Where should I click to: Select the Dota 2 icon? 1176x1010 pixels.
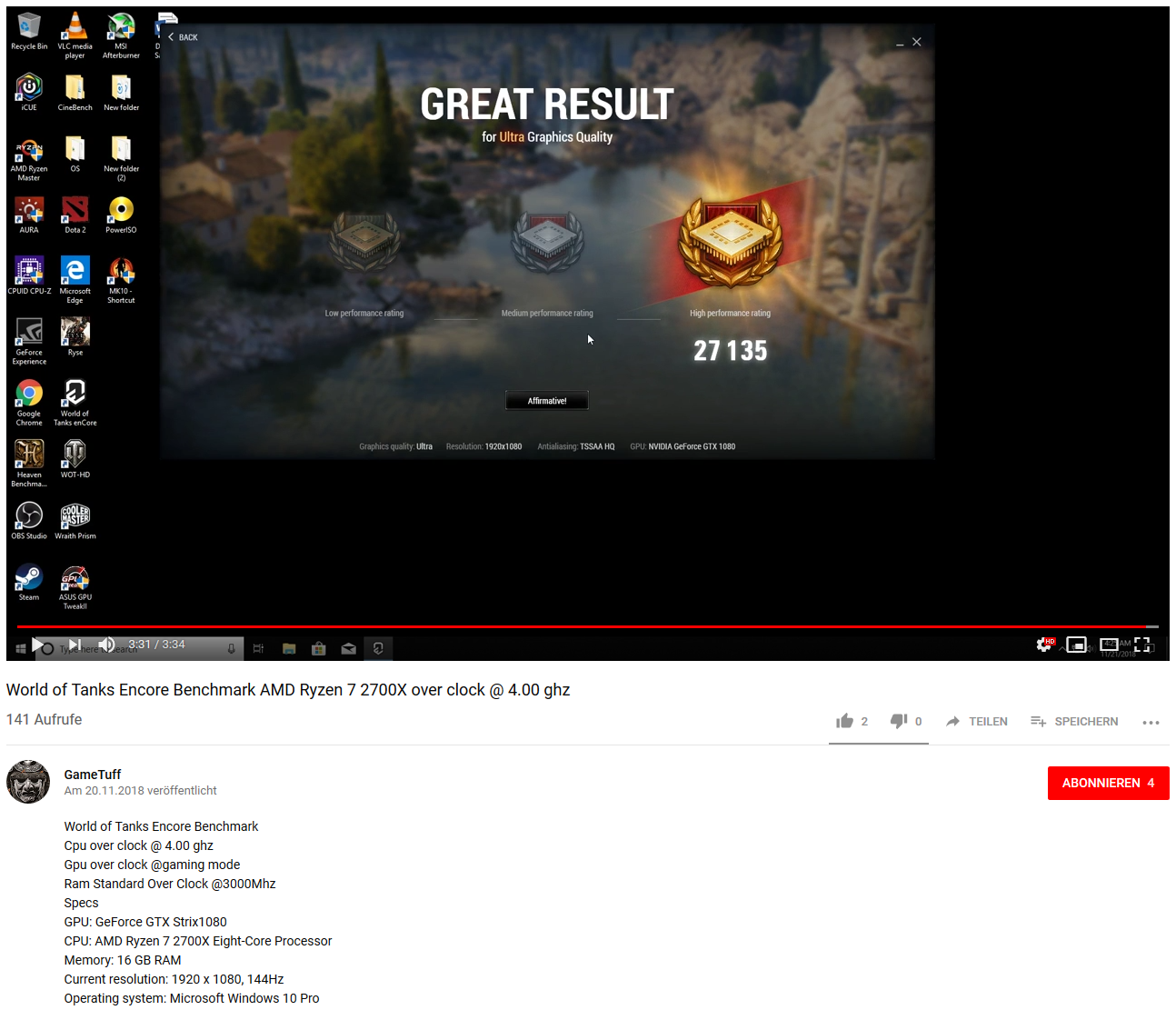tap(75, 215)
